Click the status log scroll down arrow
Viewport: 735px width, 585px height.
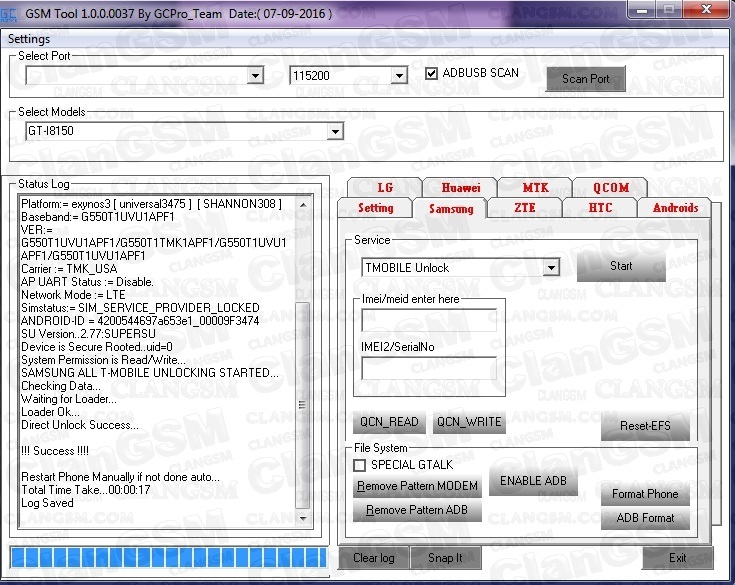(x=303, y=518)
